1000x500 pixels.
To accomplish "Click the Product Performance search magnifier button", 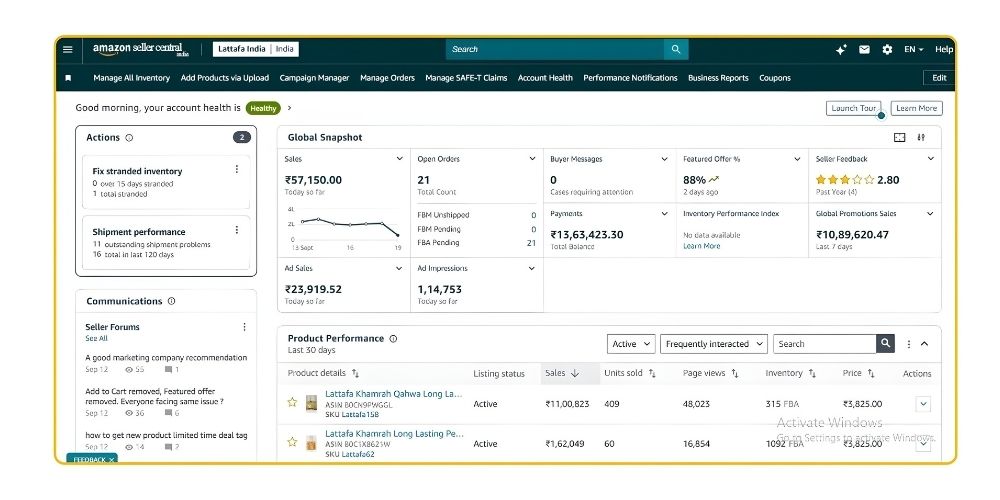I will [885, 344].
